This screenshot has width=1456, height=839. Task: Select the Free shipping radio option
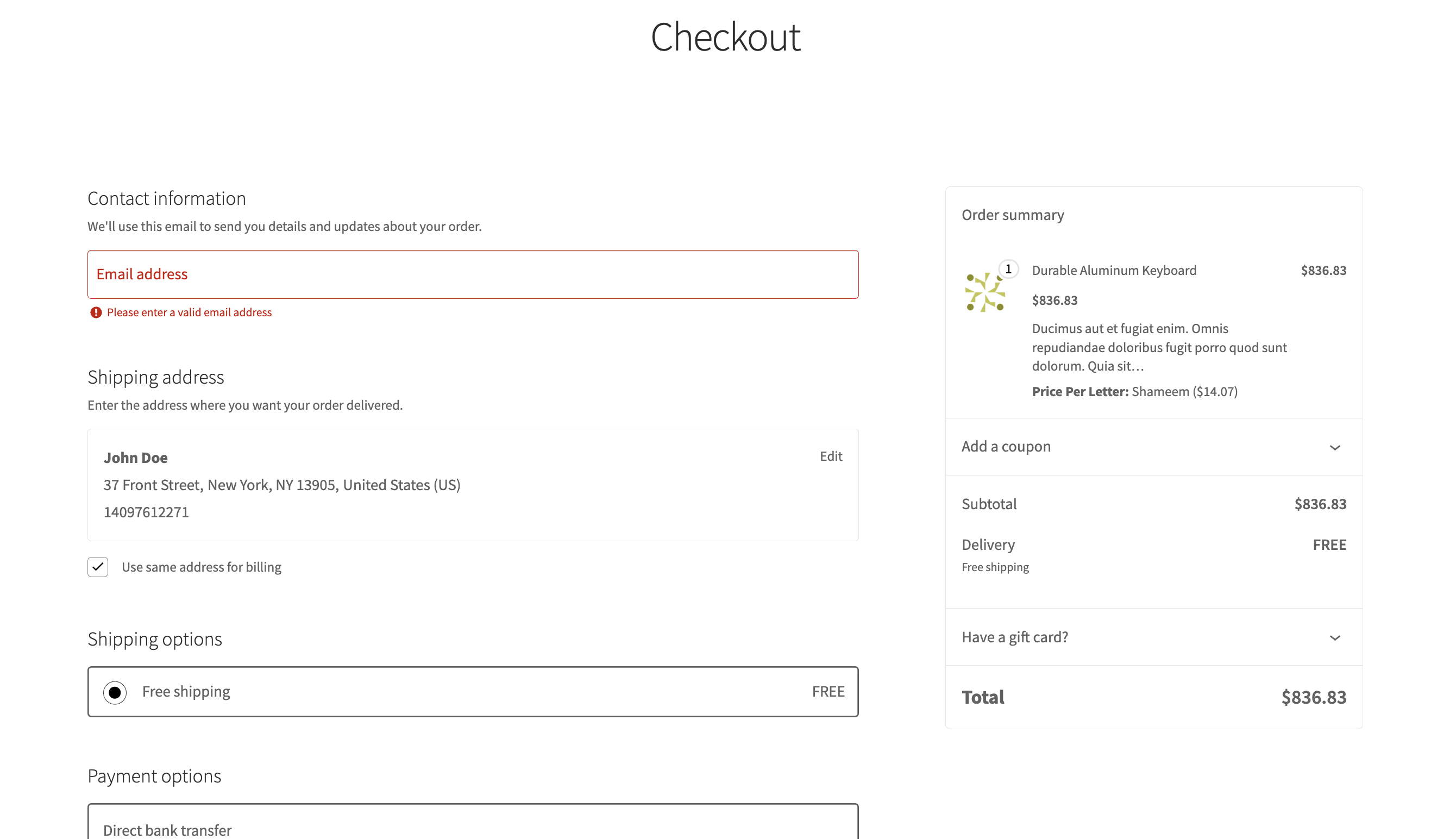(x=115, y=692)
